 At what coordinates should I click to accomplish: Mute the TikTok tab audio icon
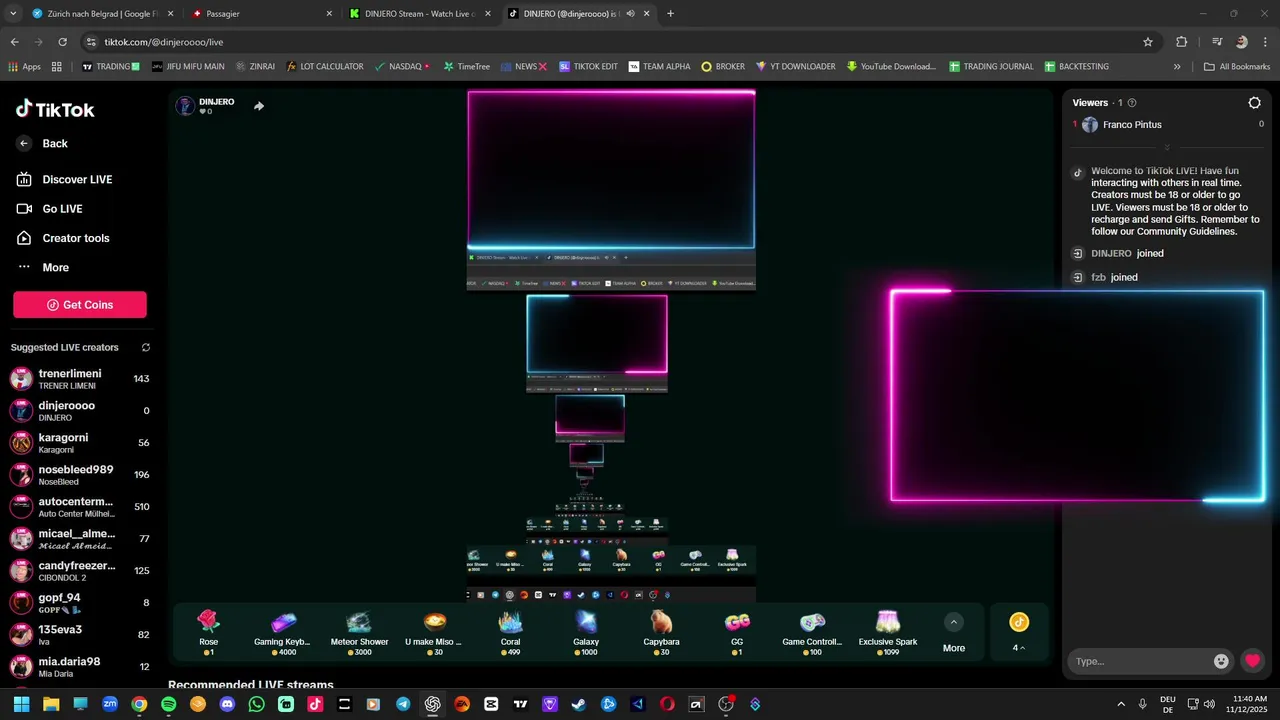(630, 14)
